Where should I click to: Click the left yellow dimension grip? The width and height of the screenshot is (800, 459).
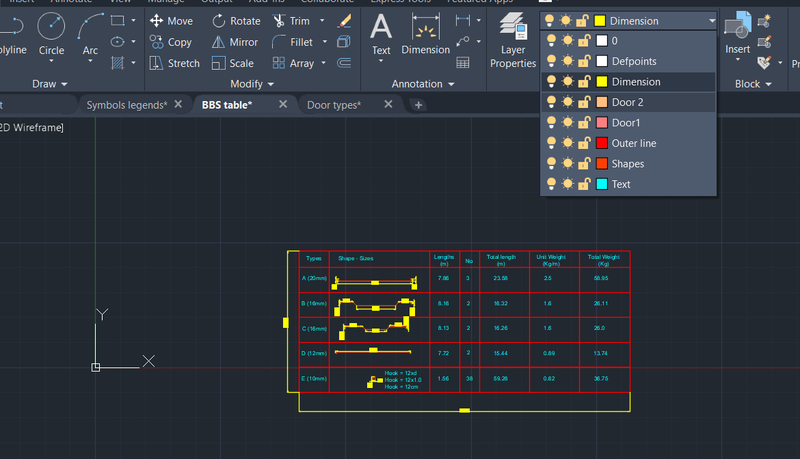pos(286,323)
